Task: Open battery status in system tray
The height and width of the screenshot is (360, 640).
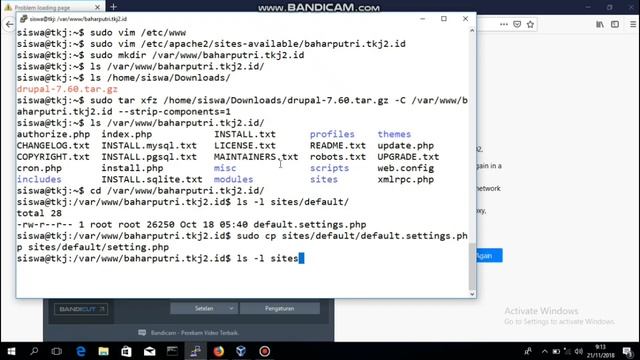Action: pos(556,351)
